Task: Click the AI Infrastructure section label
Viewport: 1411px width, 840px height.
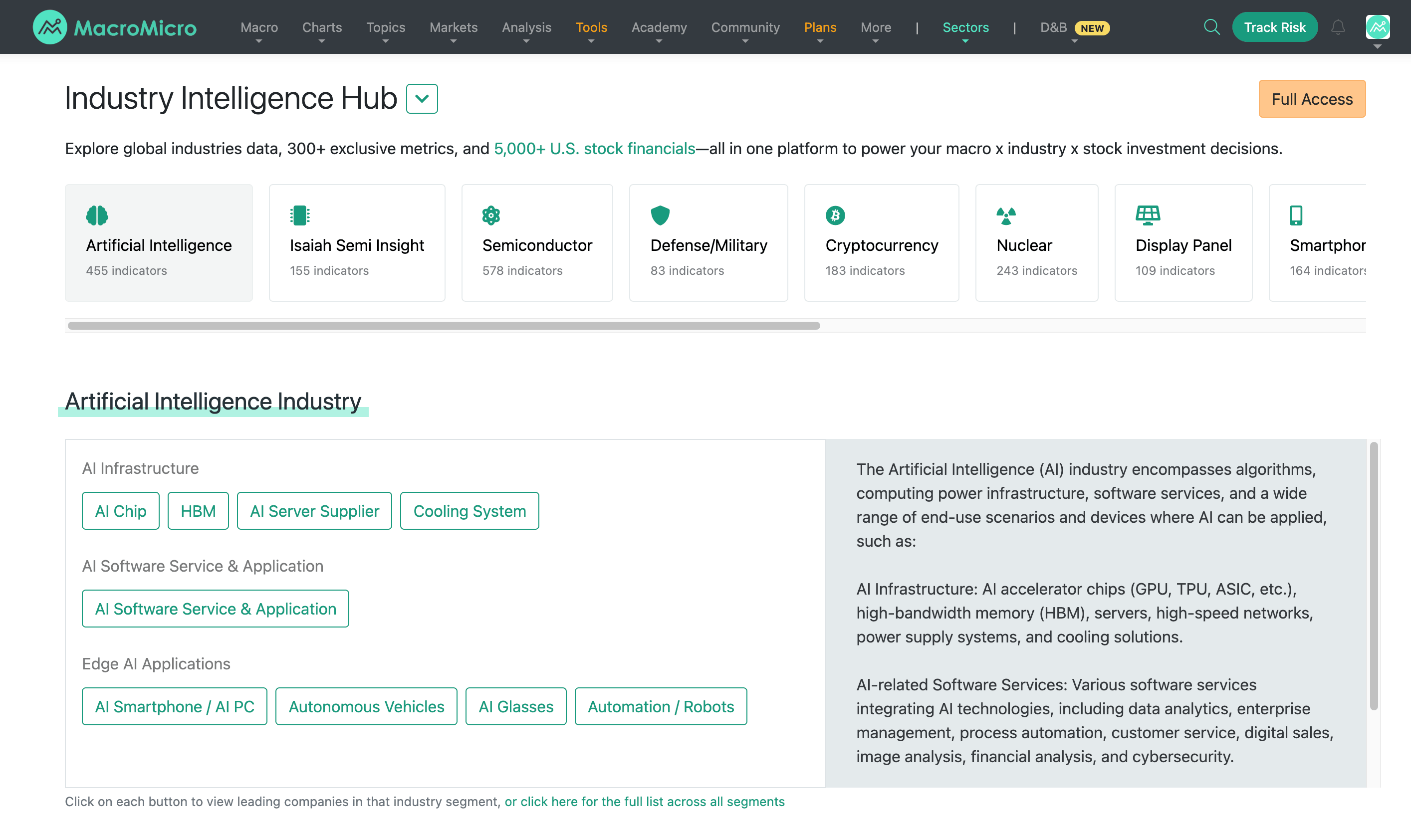Action: click(140, 468)
